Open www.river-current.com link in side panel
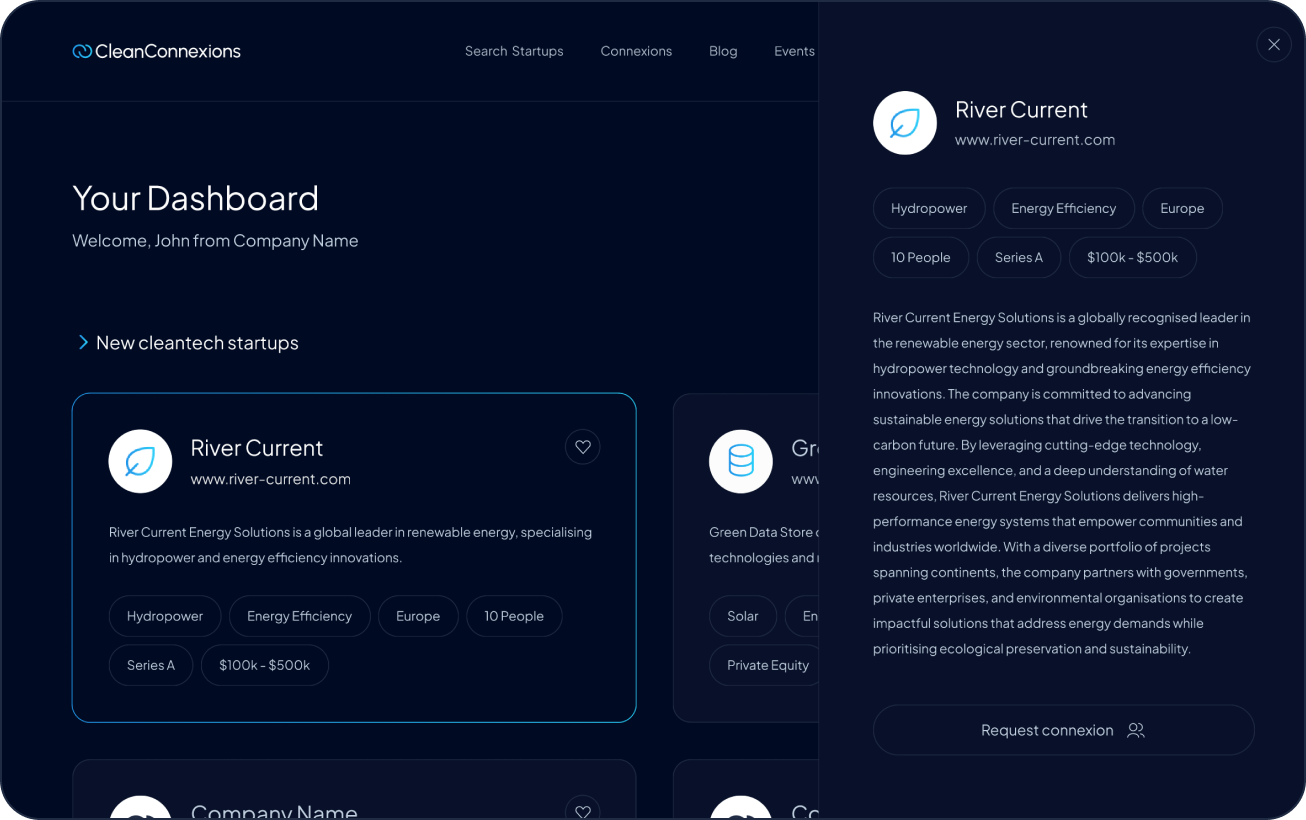 (x=1035, y=140)
